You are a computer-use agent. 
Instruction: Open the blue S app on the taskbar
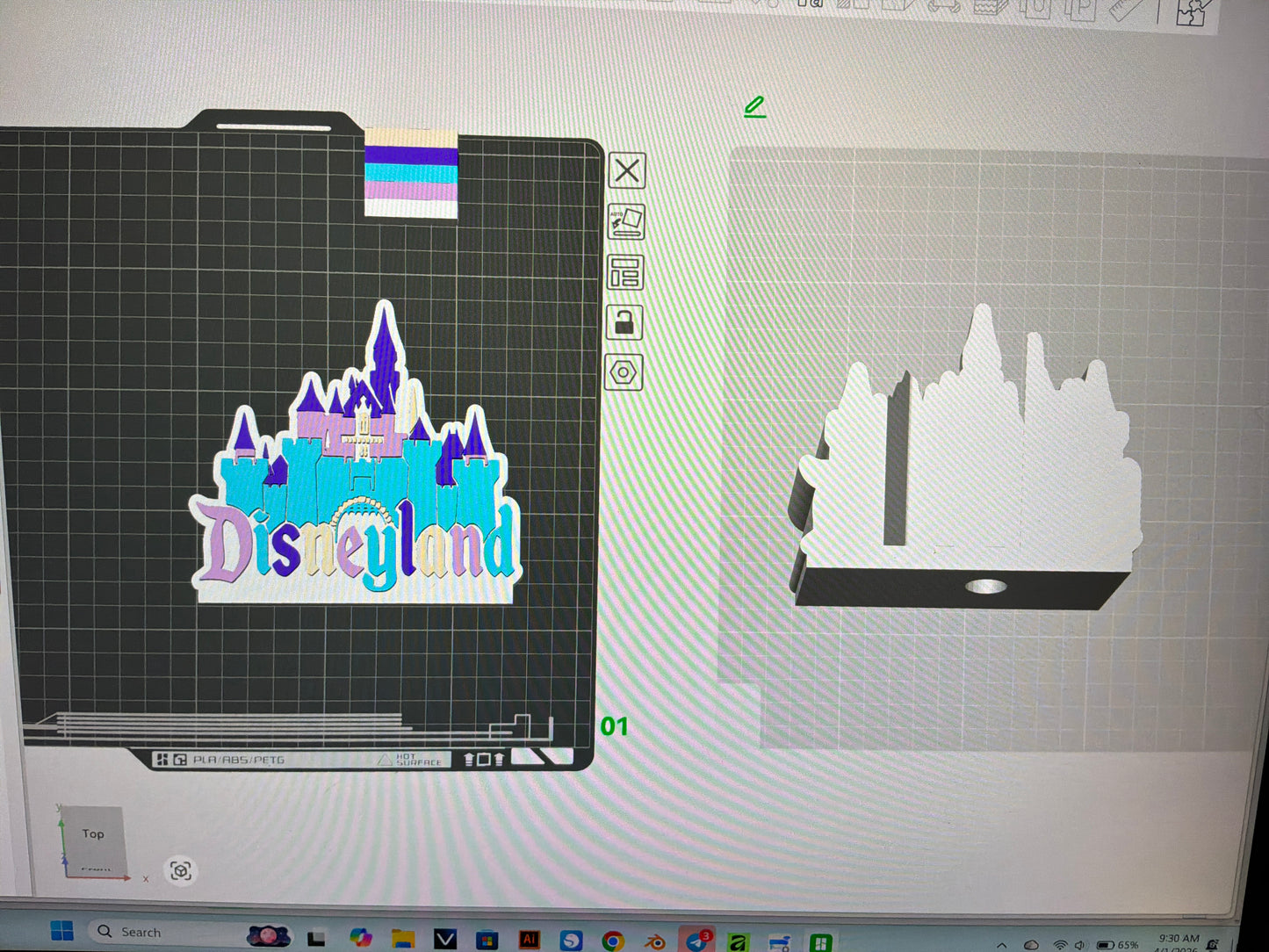point(571,941)
